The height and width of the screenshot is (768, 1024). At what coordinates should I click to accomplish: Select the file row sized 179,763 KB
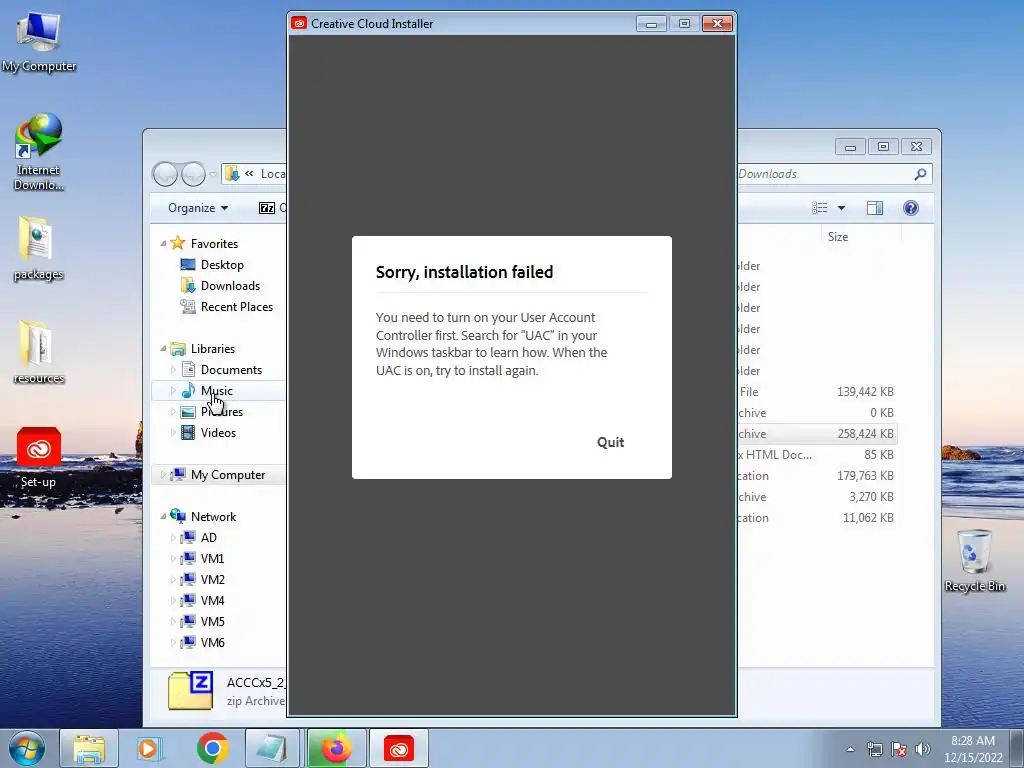(x=817, y=475)
